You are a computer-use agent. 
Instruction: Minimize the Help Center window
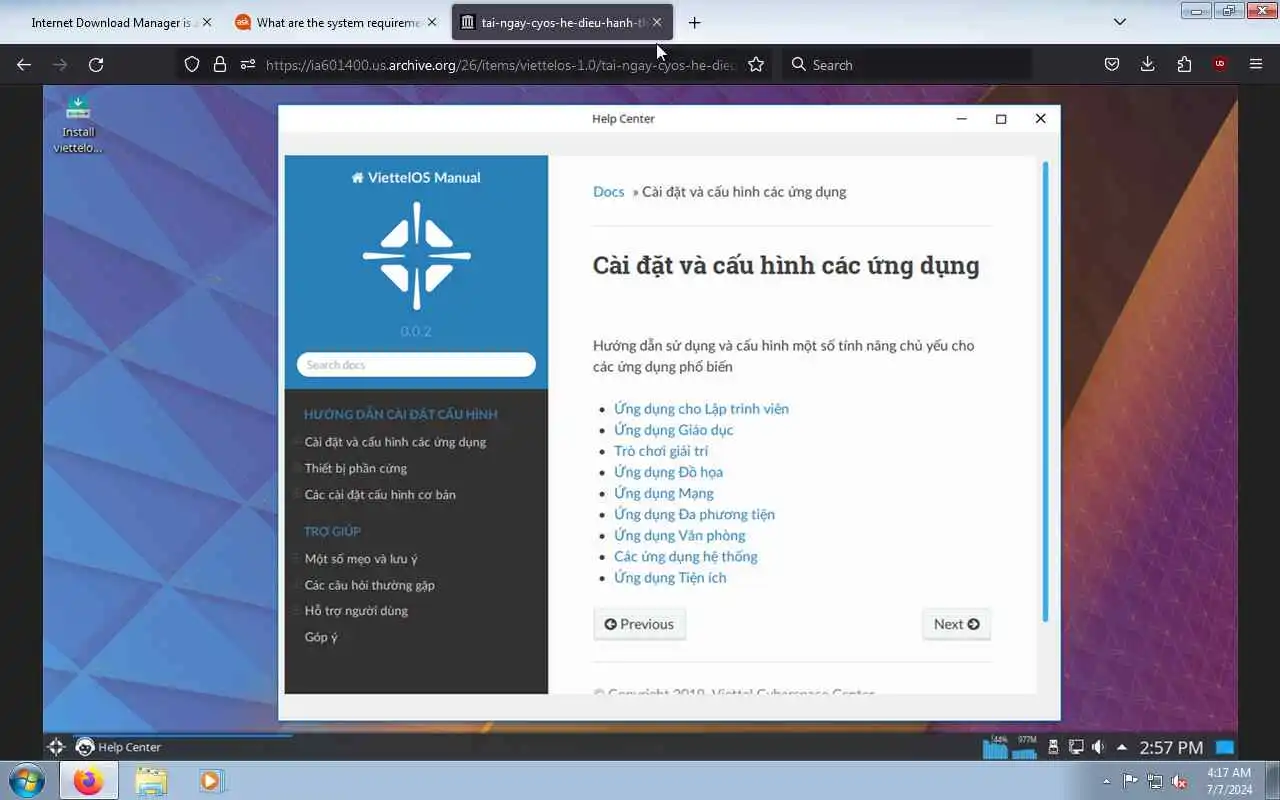coord(962,118)
